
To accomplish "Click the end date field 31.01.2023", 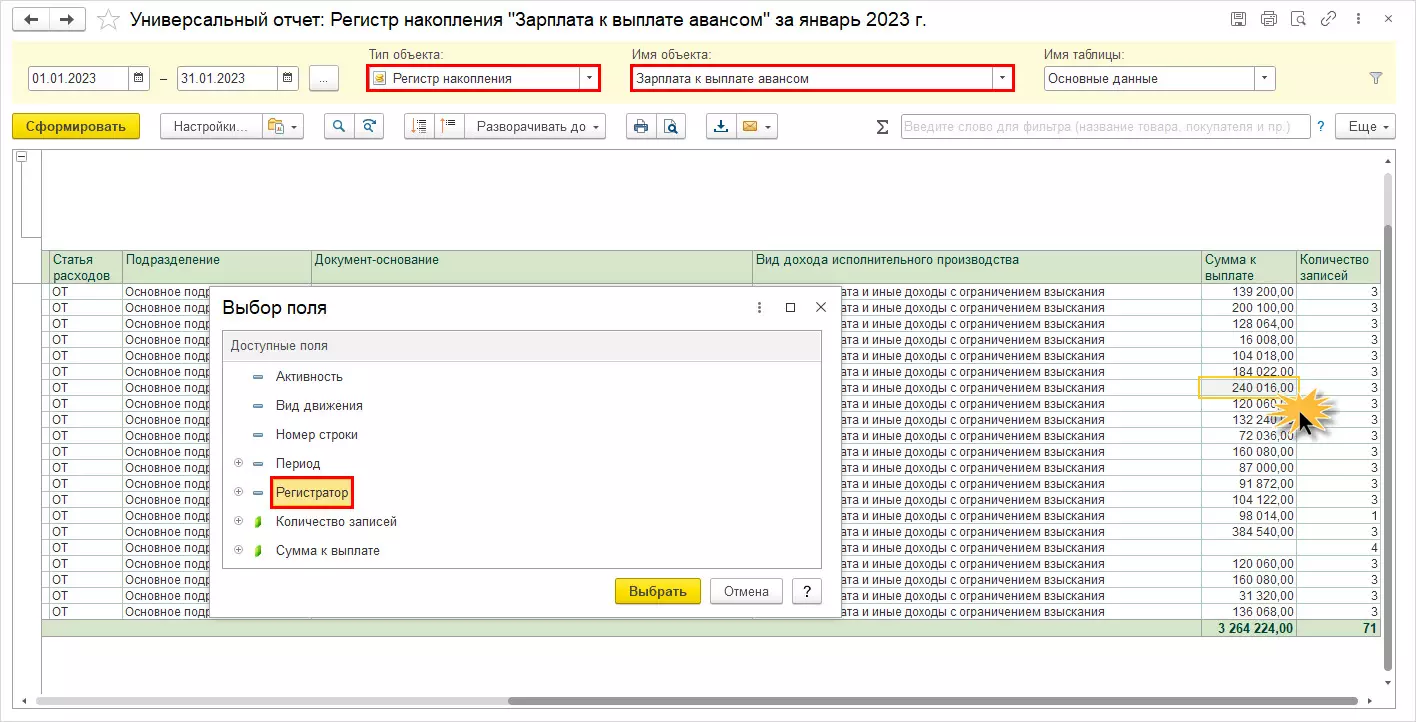I will tap(228, 78).
